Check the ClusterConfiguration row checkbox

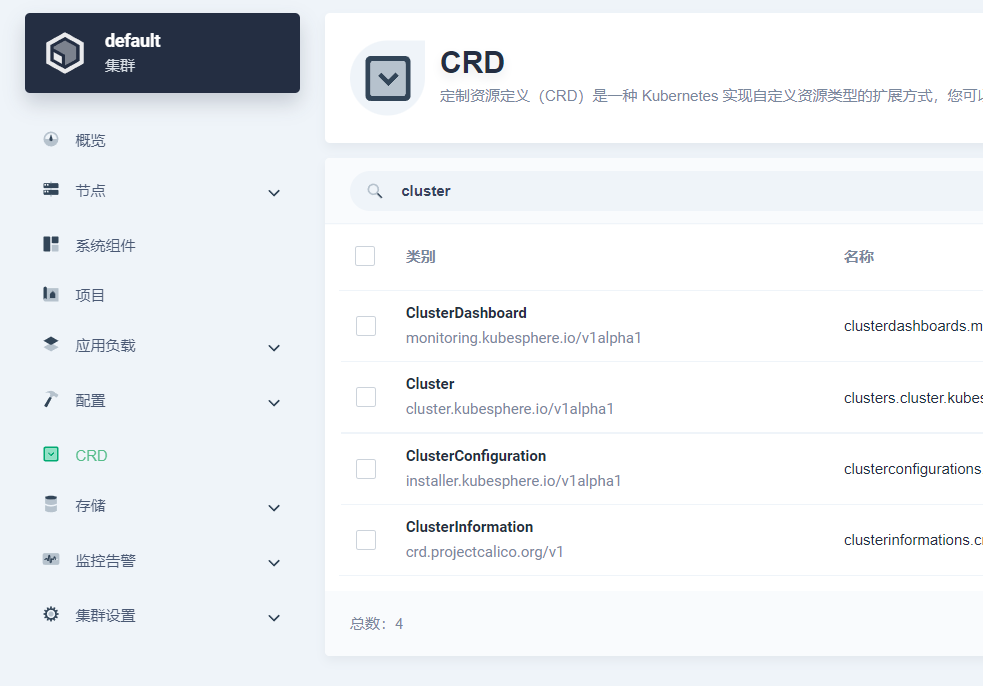pos(366,469)
